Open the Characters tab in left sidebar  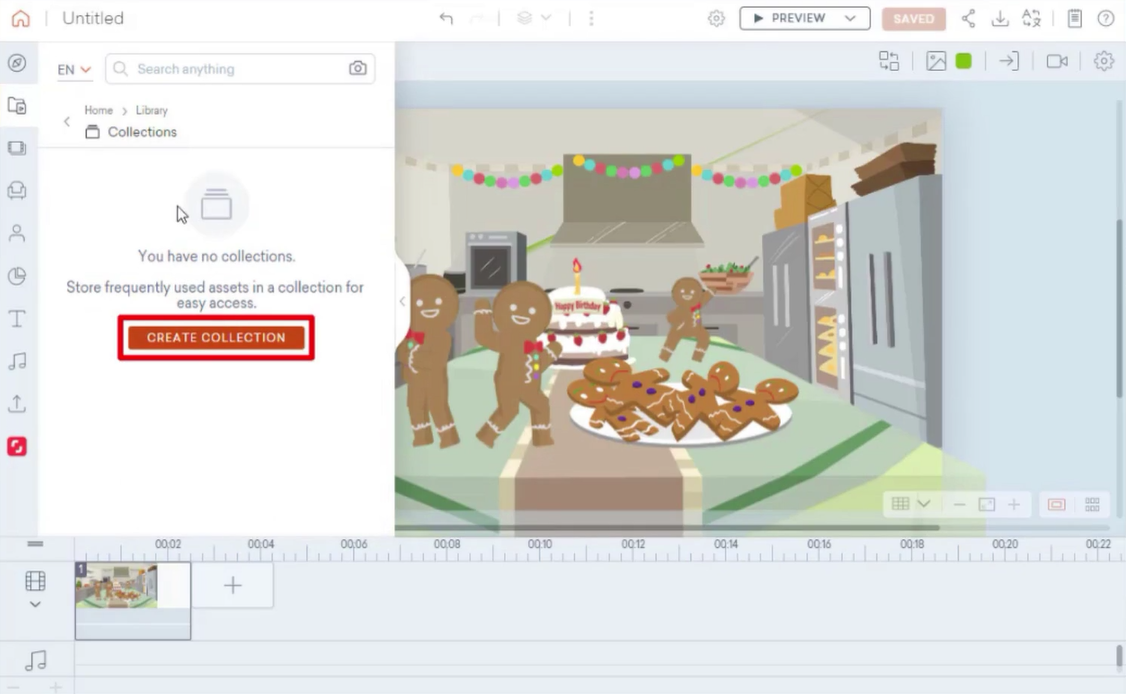[17, 233]
